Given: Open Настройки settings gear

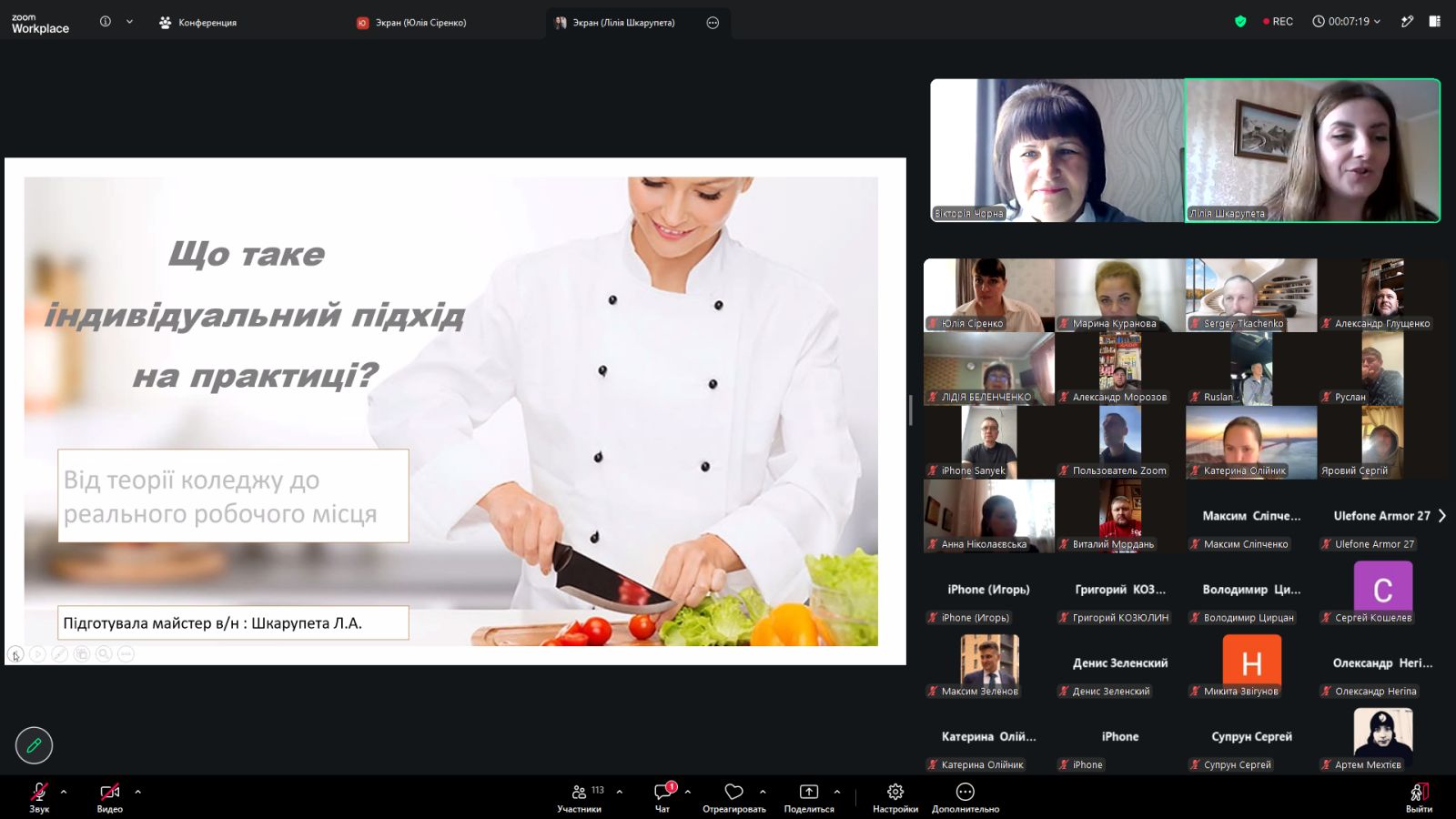Looking at the screenshot, I should [895, 797].
